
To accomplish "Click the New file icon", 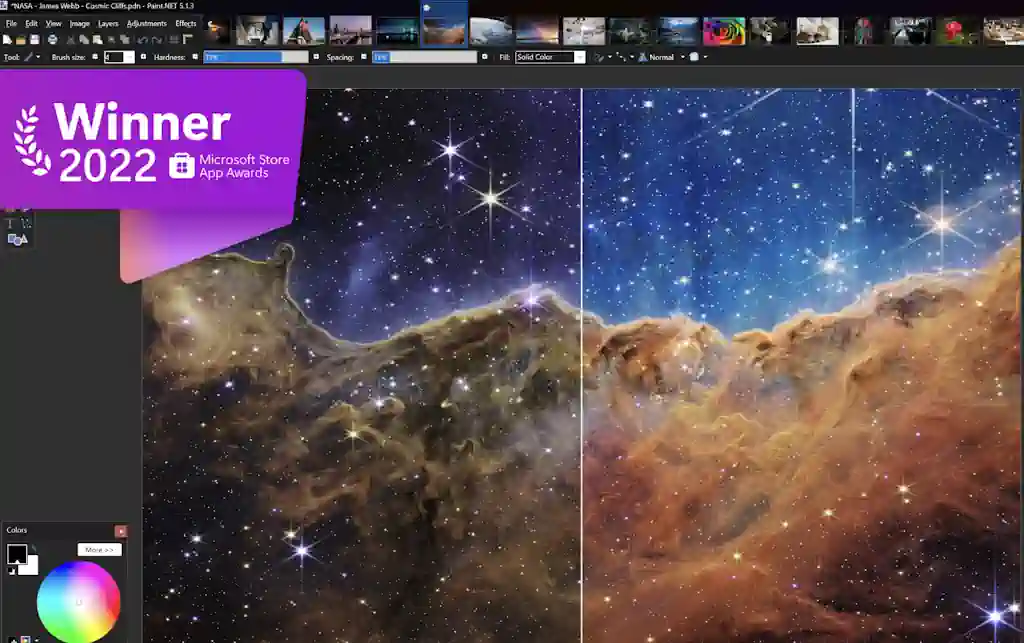I will pyautogui.click(x=7, y=39).
